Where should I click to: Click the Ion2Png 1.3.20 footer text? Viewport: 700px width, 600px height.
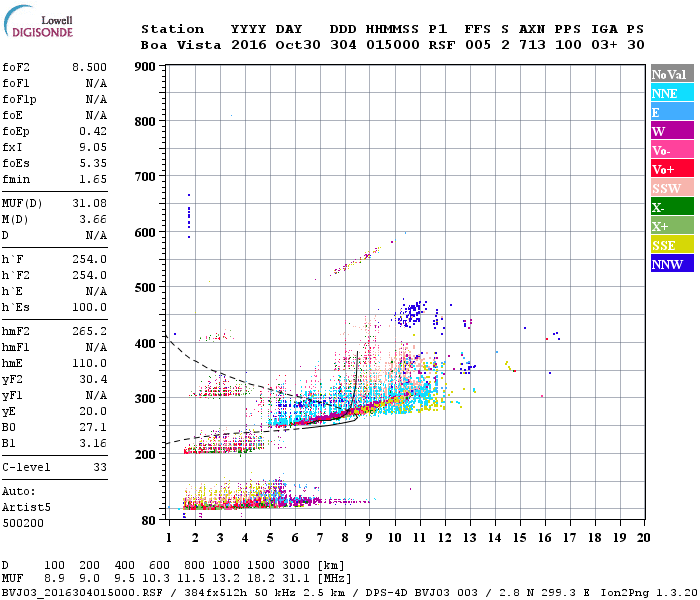[649, 593]
